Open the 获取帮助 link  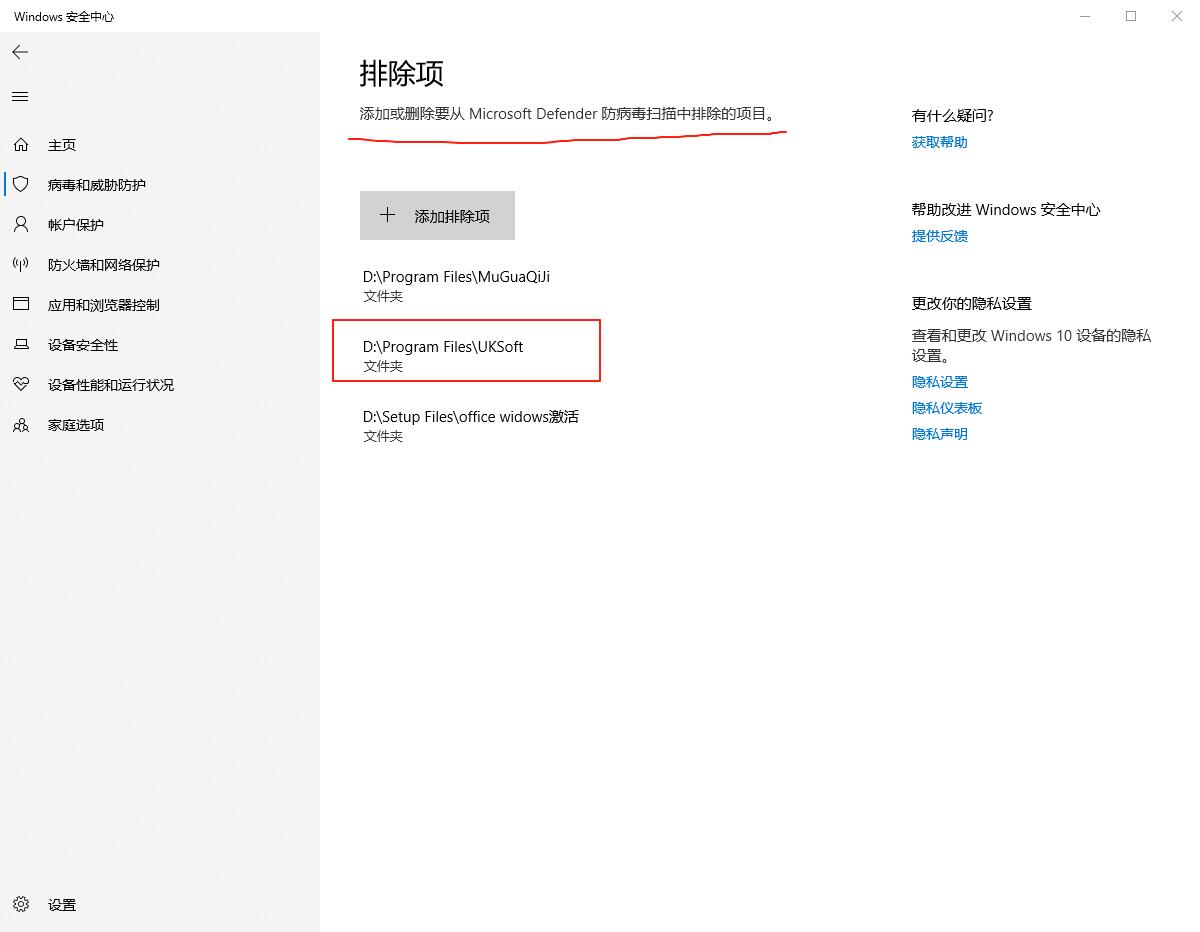click(x=939, y=142)
